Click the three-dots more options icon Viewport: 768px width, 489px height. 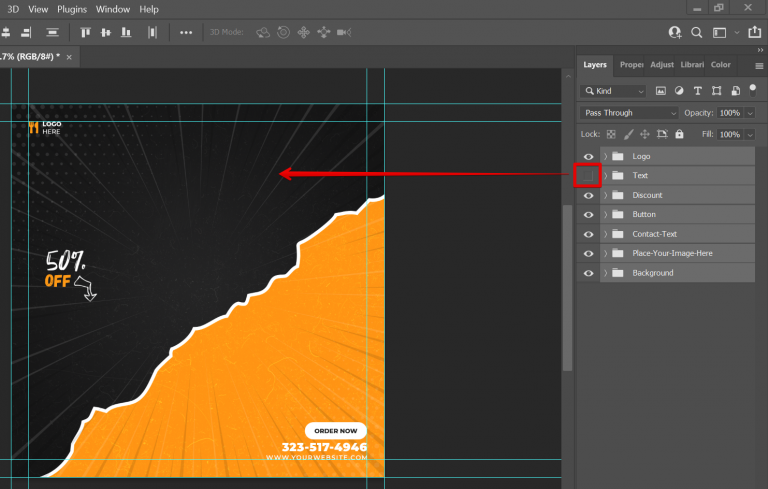click(186, 32)
